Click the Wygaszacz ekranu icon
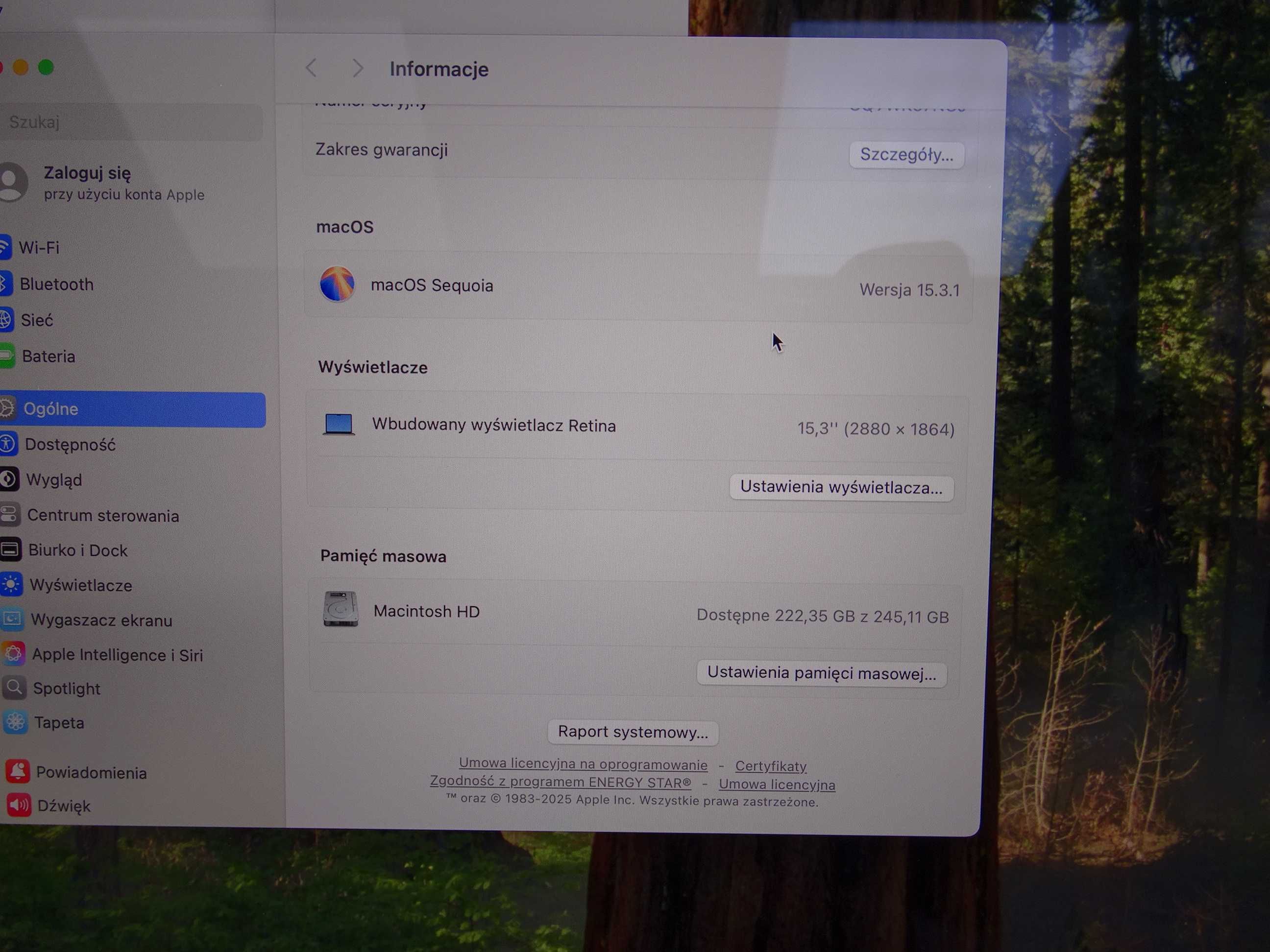 12,619
